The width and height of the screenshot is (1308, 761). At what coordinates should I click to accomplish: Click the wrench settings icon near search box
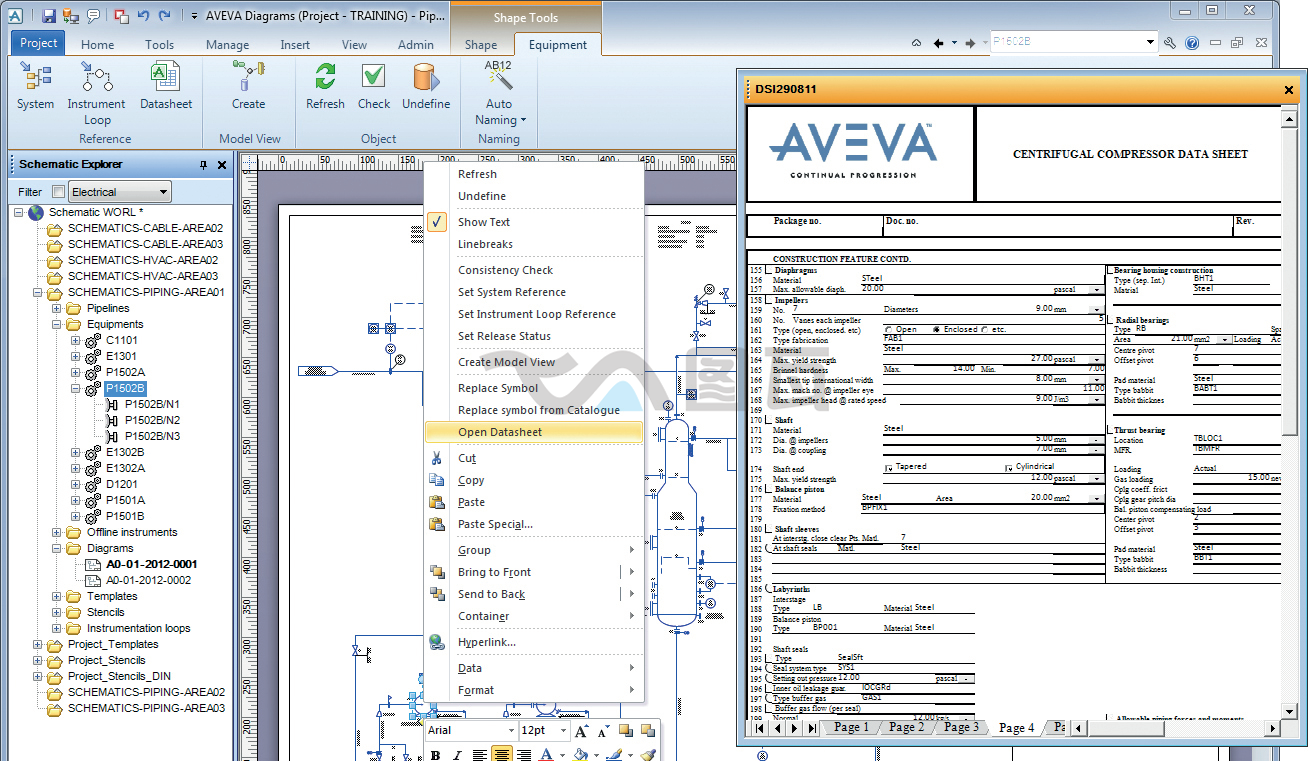tap(1171, 43)
